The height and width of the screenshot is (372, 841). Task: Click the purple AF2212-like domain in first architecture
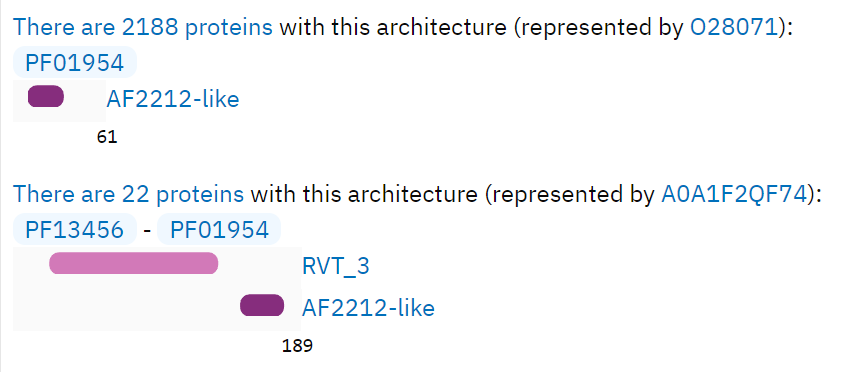(x=46, y=97)
